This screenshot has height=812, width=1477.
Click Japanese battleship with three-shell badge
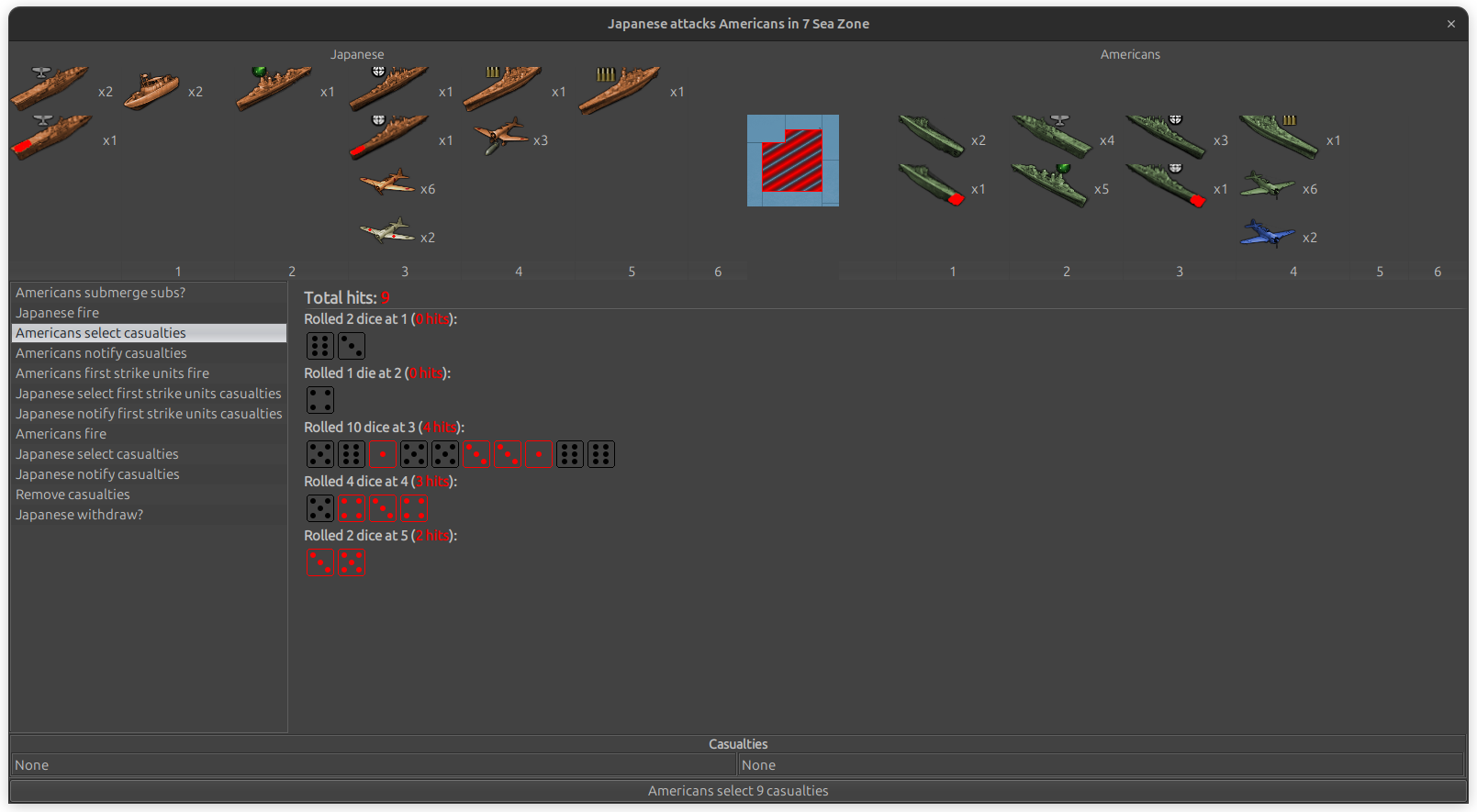coord(502,88)
